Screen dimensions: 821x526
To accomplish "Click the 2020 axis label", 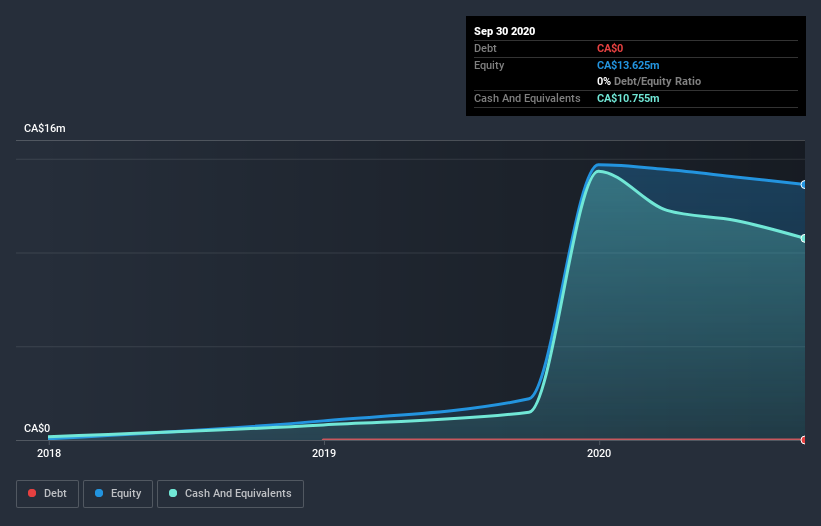I will coord(599,453).
